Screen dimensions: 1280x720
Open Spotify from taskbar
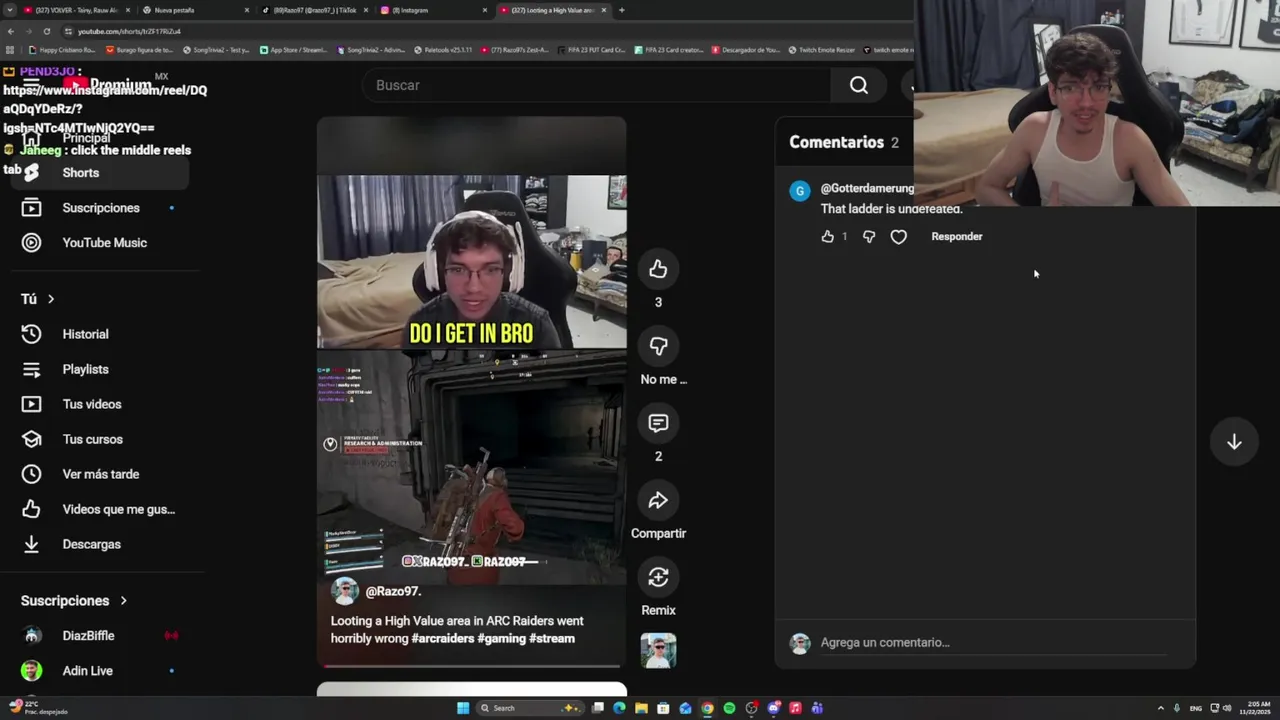729,708
